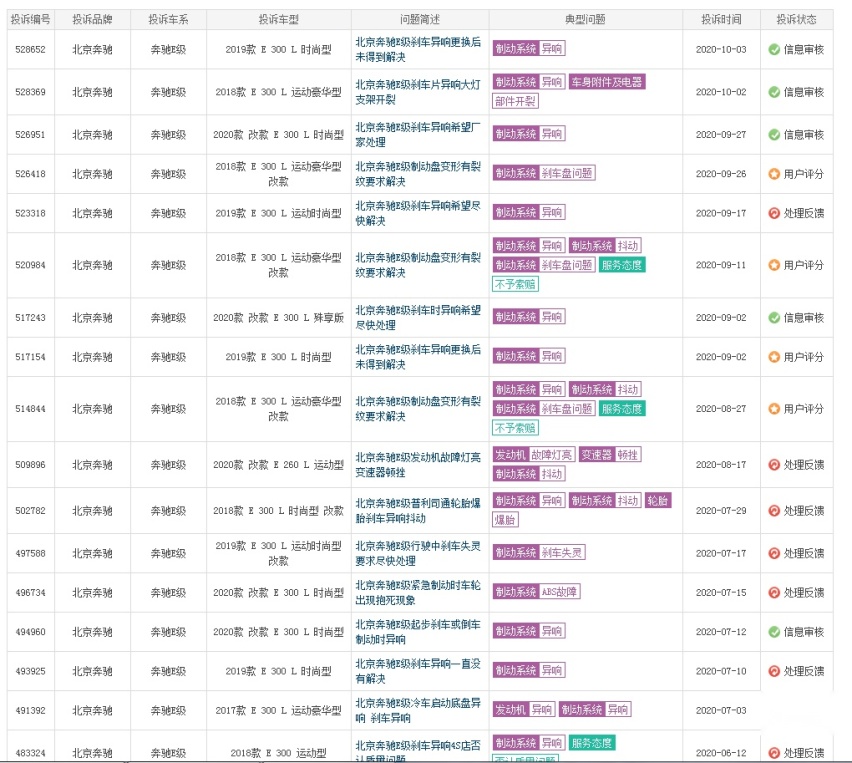Viewport: 852px width, 763px height.
Task: Open complaint 北京奔驰E级刹车片异响大灯支架开裂
Action: 418,92
